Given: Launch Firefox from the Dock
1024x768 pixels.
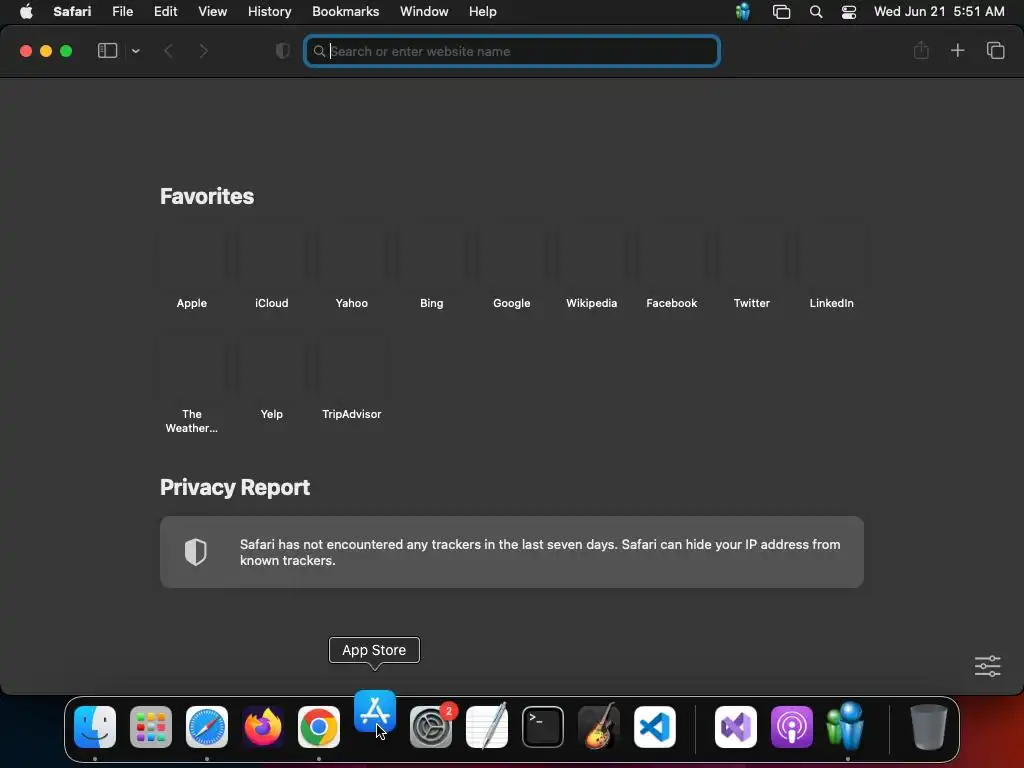Looking at the screenshot, I should point(263,727).
